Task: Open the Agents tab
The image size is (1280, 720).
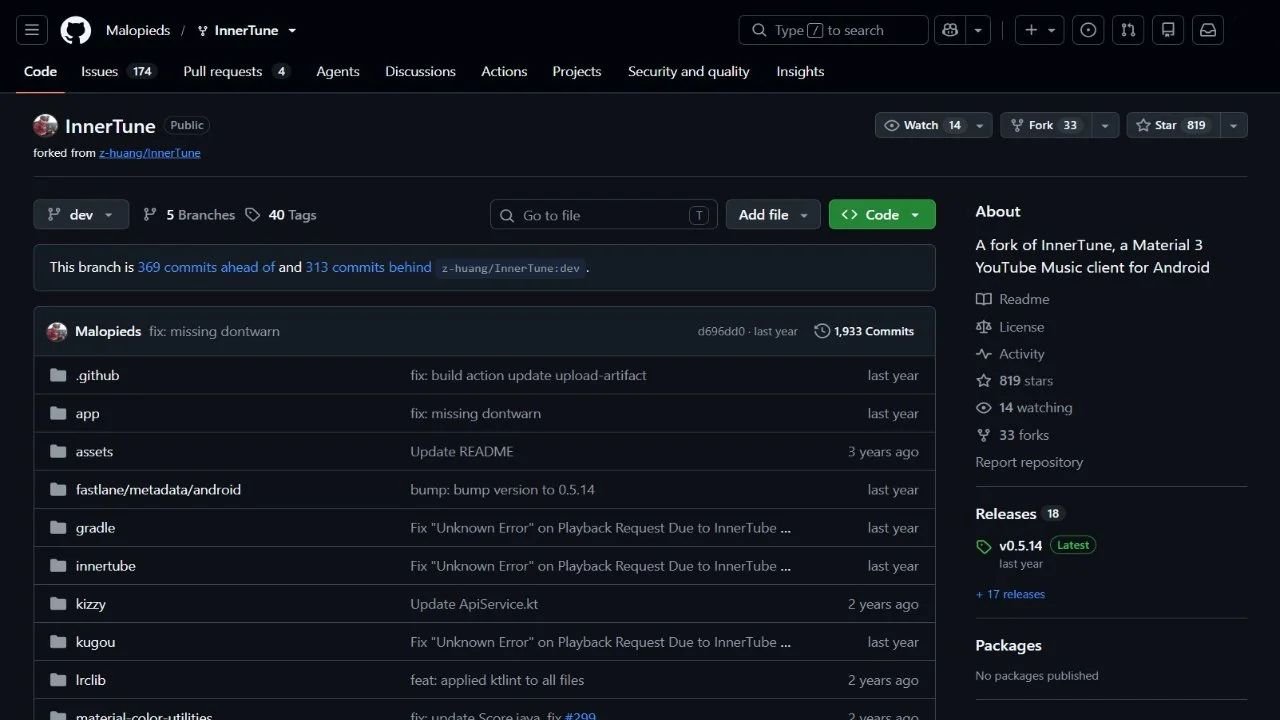Action: [338, 71]
